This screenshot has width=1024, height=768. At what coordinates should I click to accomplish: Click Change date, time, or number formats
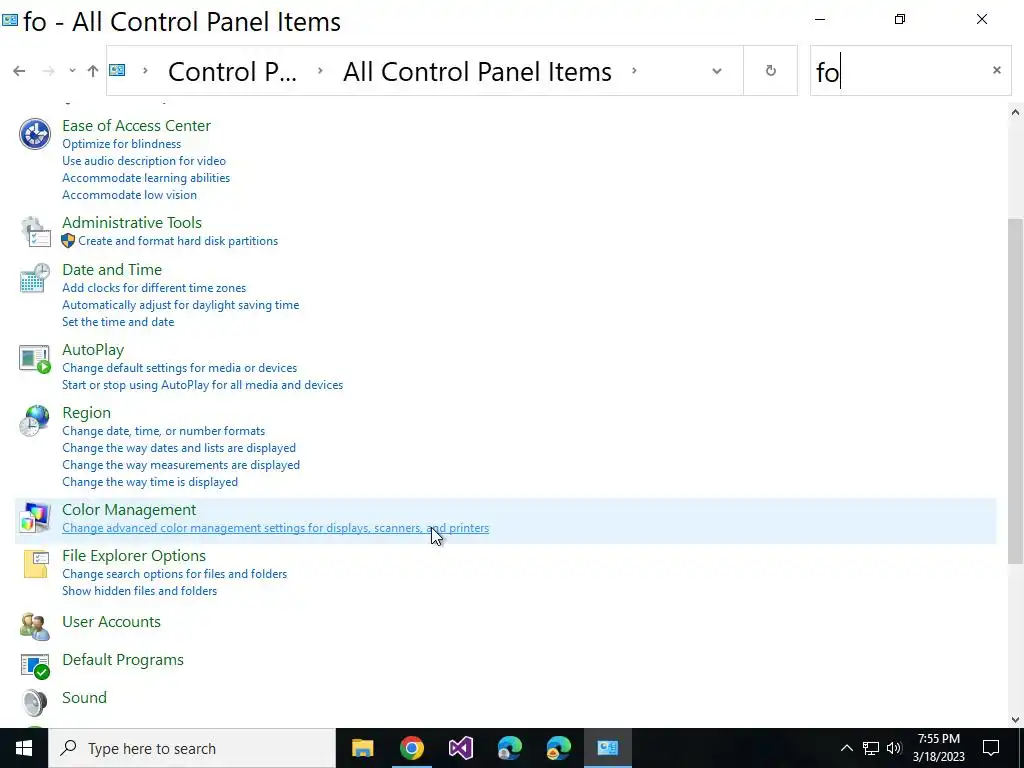tap(163, 431)
